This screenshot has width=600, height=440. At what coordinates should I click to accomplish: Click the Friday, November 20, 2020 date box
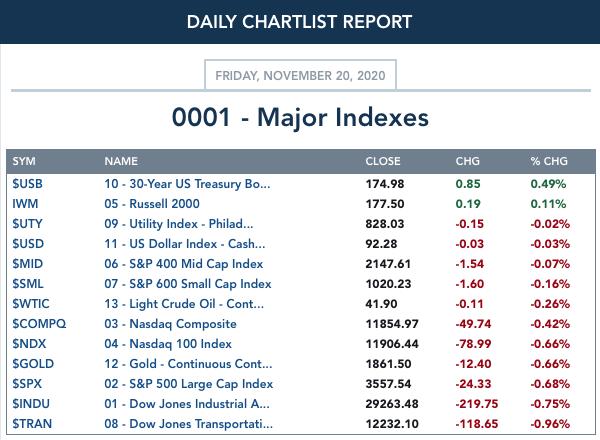(x=300, y=75)
